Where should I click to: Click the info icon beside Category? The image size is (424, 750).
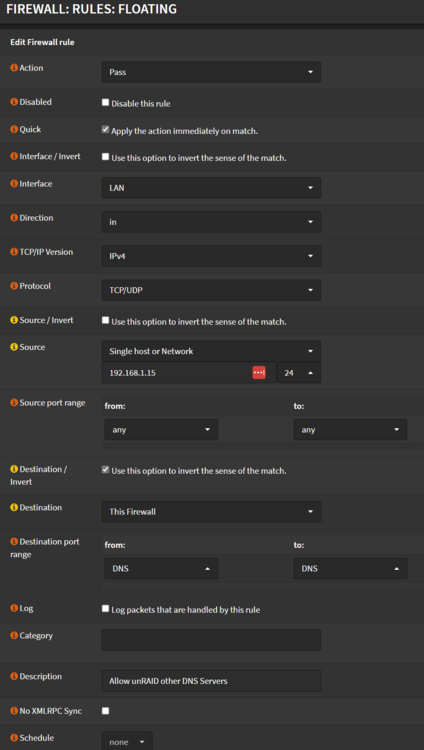[x=14, y=636]
